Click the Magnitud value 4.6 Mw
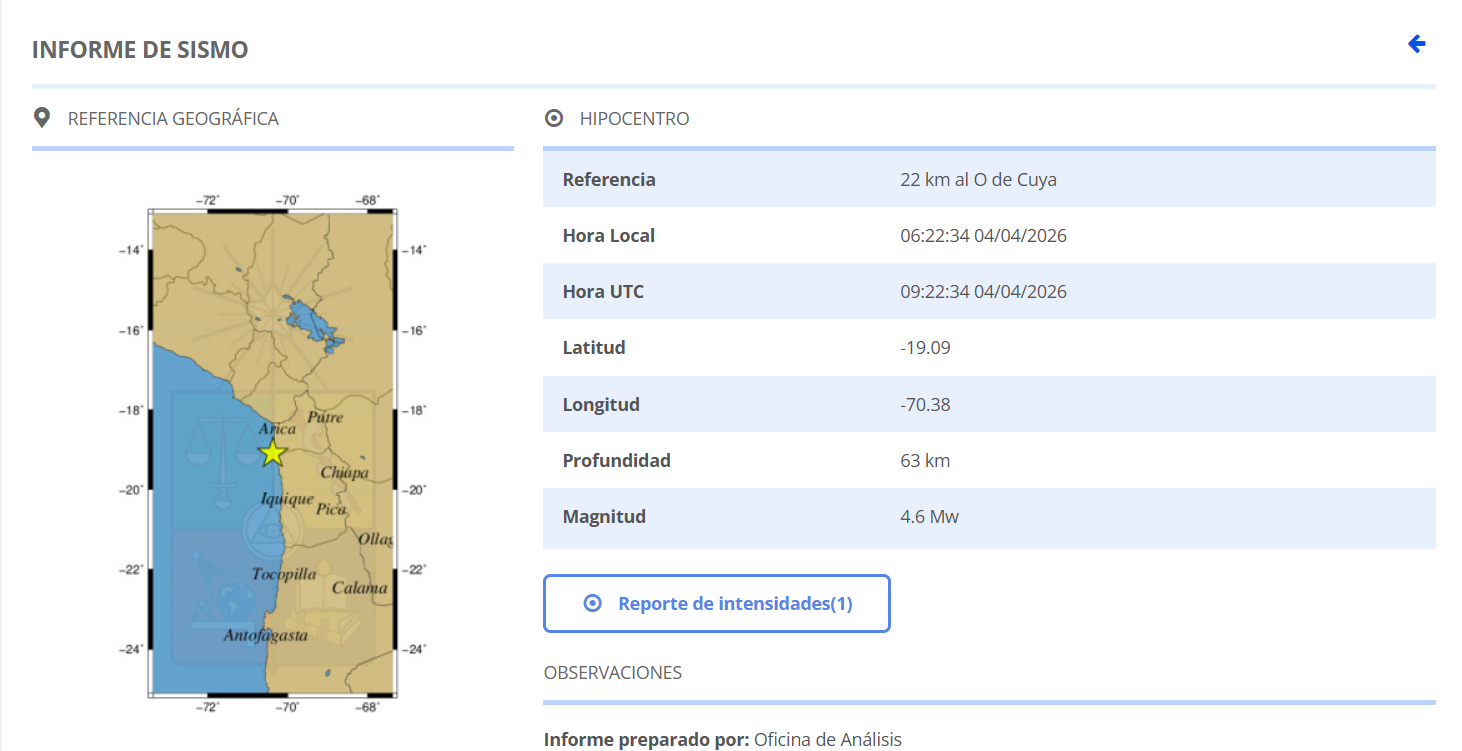Image resolution: width=1462 pixels, height=751 pixels. pos(929,517)
